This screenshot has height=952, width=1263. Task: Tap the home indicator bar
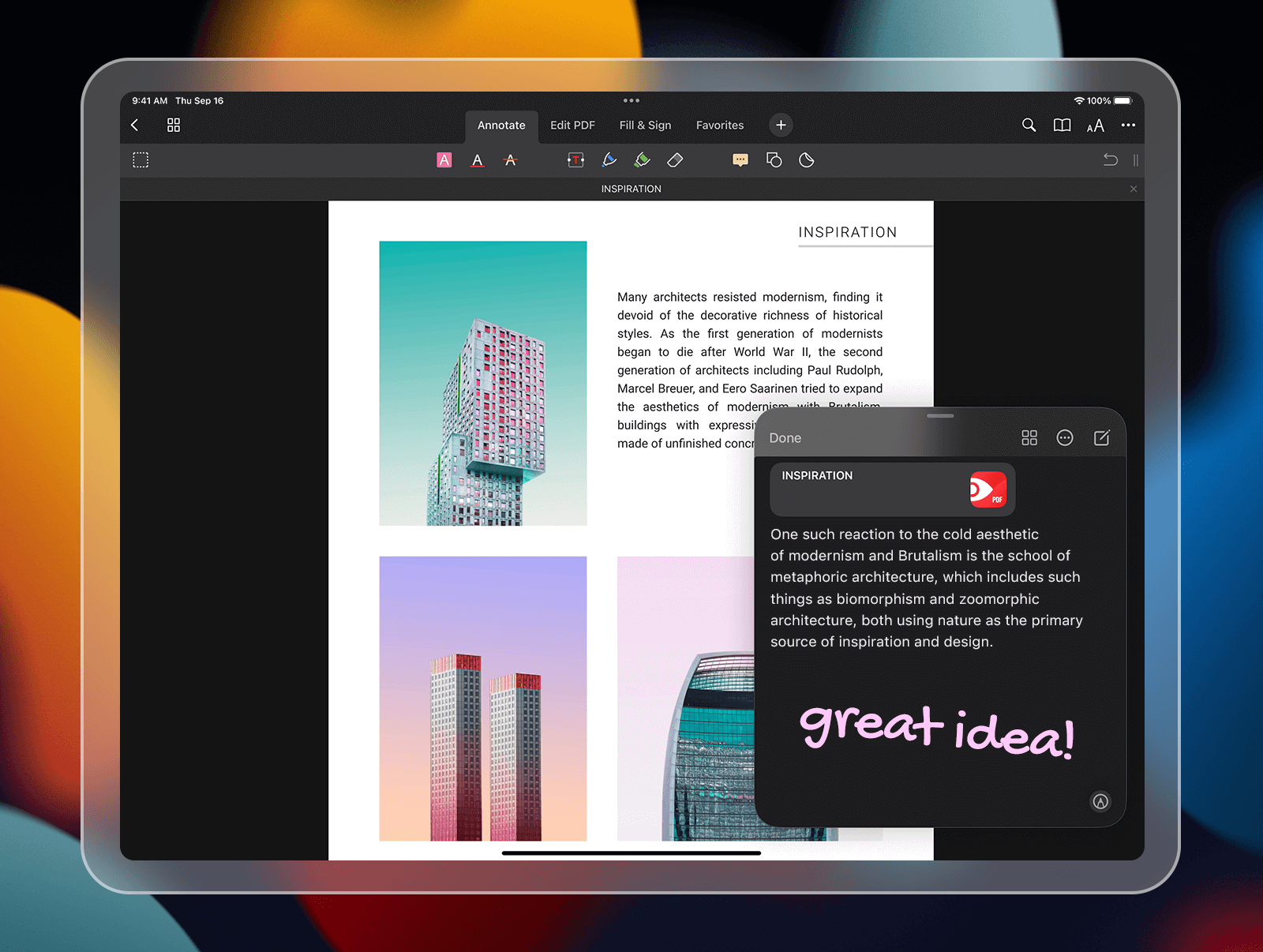[631, 853]
